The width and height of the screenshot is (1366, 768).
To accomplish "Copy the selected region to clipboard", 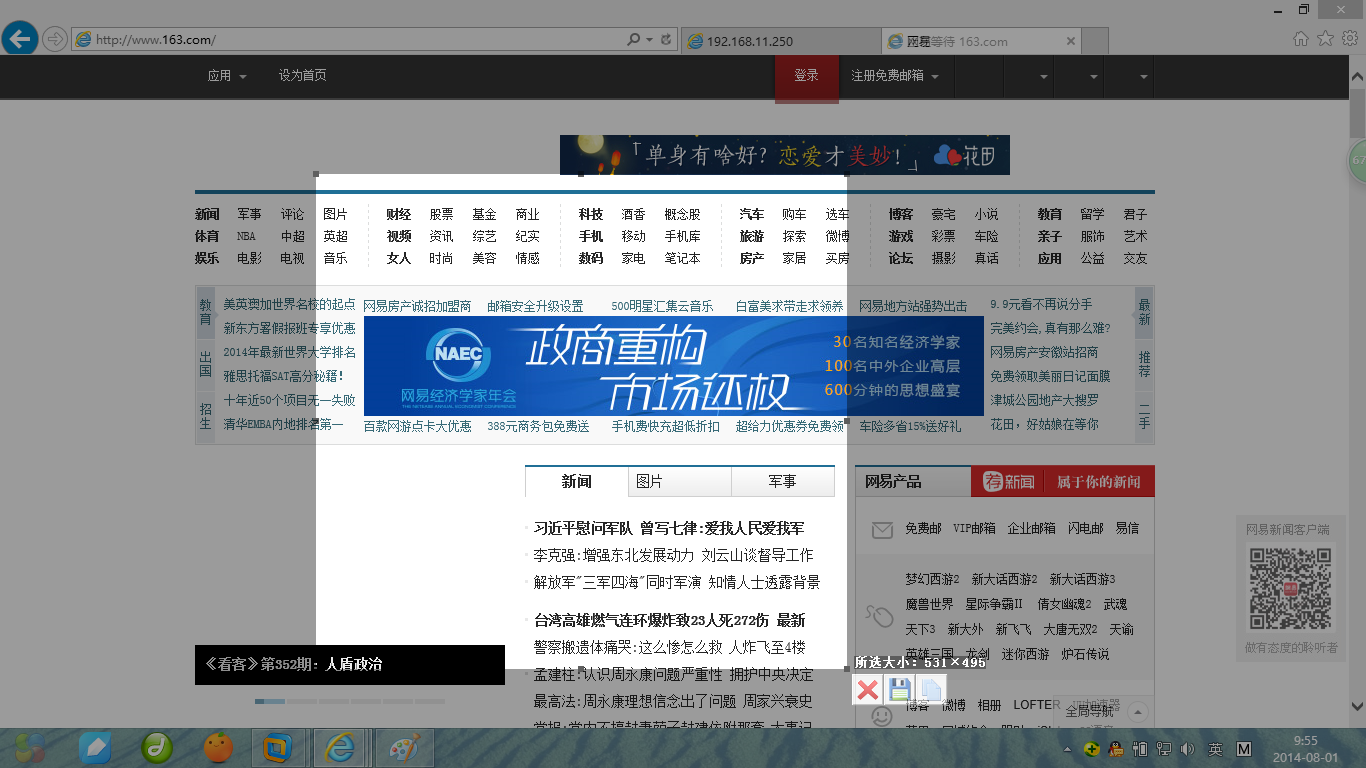I will coord(930,689).
